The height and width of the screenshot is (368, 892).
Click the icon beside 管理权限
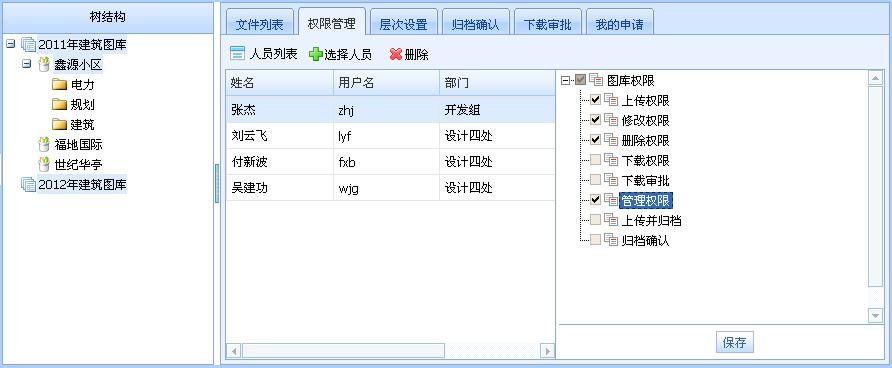[611, 200]
